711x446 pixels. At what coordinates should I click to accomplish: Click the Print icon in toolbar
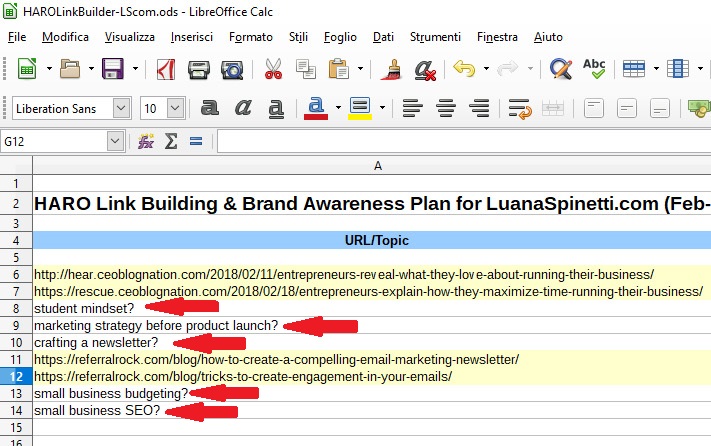click(199, 69)
